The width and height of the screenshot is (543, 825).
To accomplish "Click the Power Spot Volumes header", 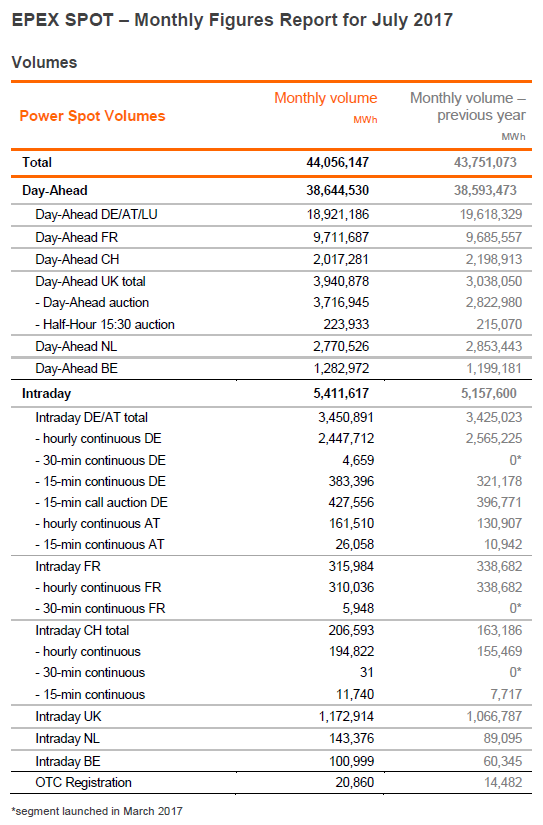I will coord(92,116).
